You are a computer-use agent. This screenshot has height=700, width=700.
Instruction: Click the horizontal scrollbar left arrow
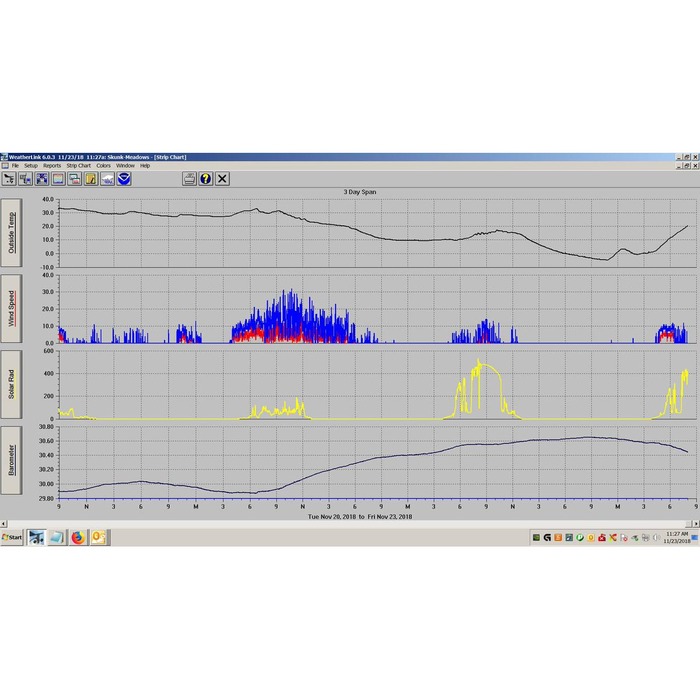pyautogui.click(x=4, y=524)
